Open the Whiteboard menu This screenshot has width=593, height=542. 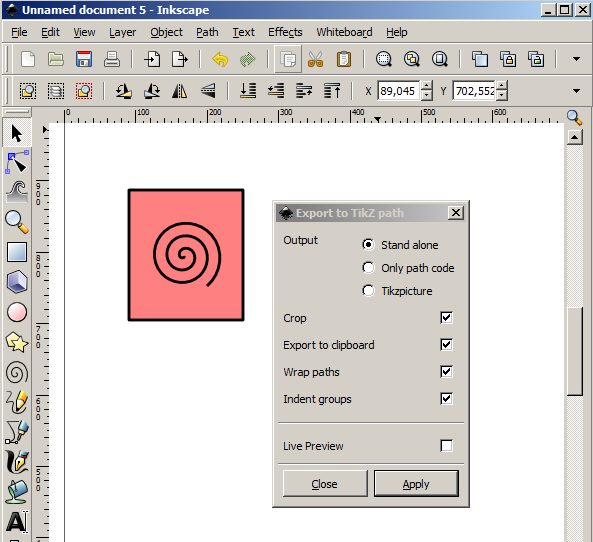coord(344,32)
